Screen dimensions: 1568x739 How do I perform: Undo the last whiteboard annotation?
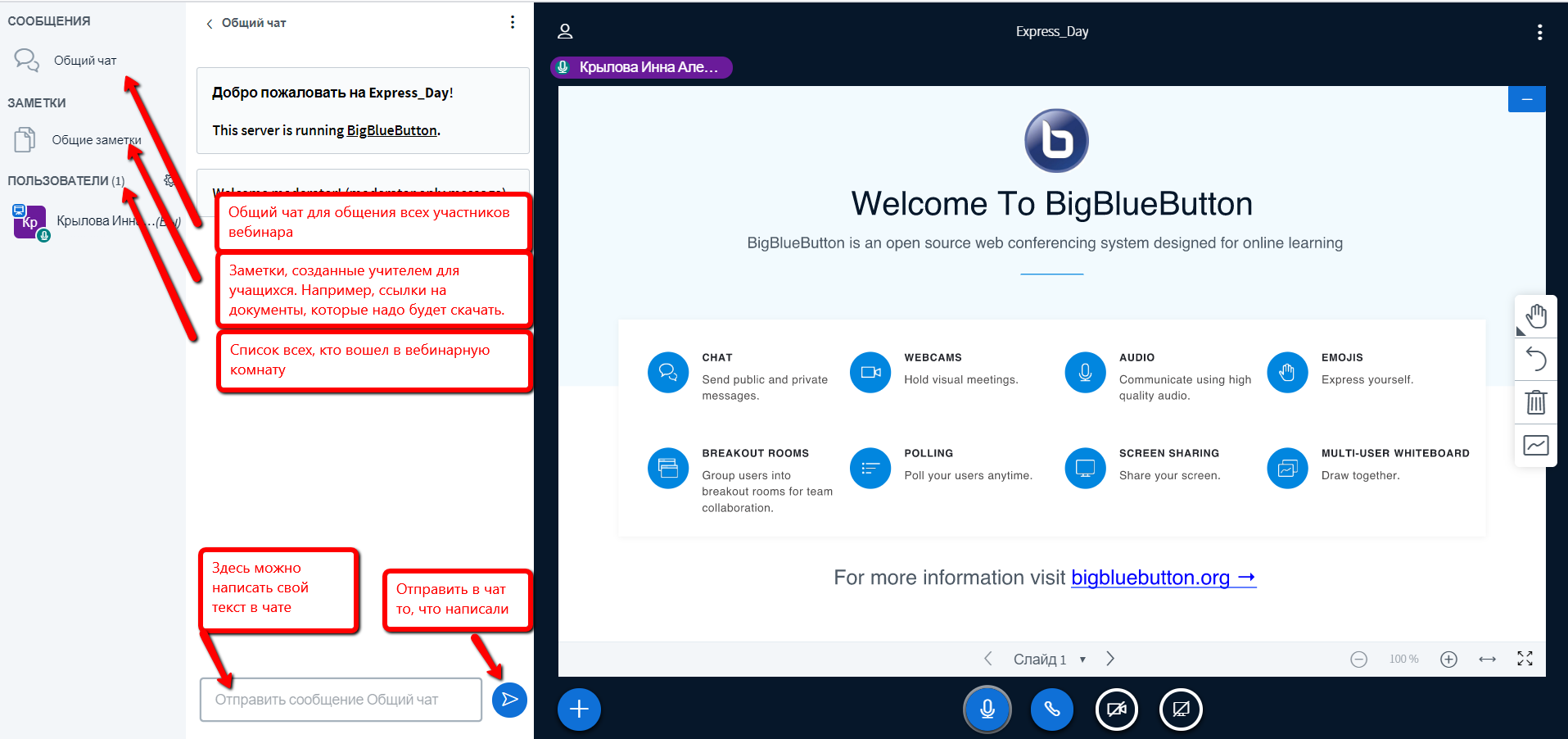click(x=1536, y=359)
